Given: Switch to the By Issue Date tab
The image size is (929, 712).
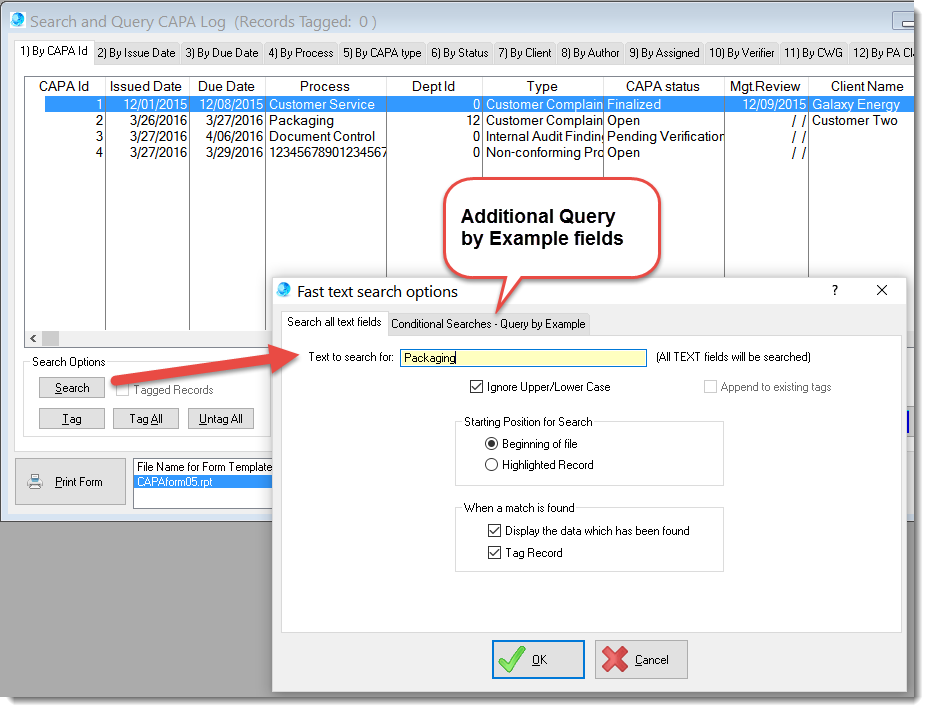Looking at the screenshot, I should (x=136, y=53).
